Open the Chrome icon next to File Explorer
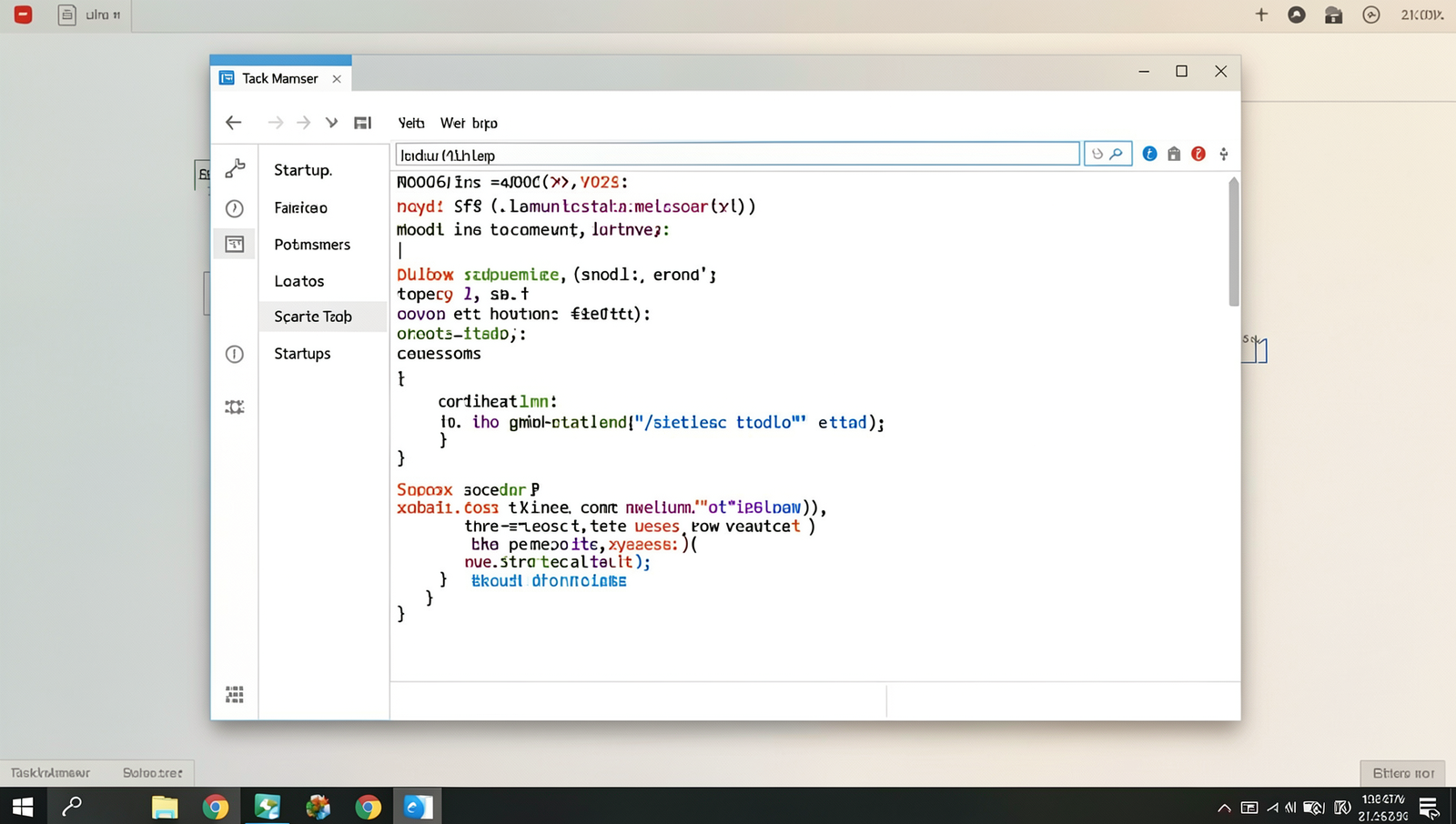The image size is (1456, 824). point(216,807)
